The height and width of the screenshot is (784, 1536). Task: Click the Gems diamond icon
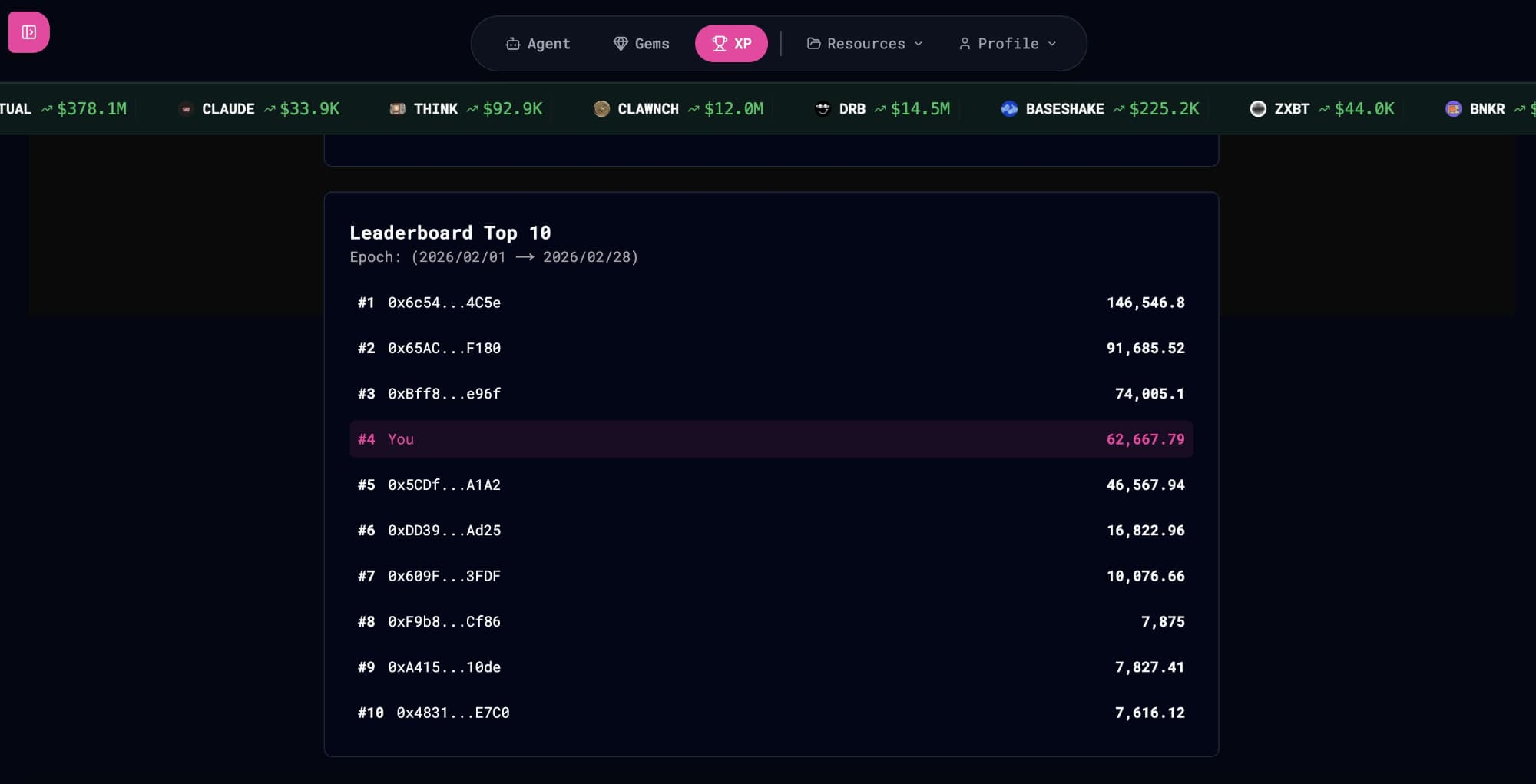[621, 44]
